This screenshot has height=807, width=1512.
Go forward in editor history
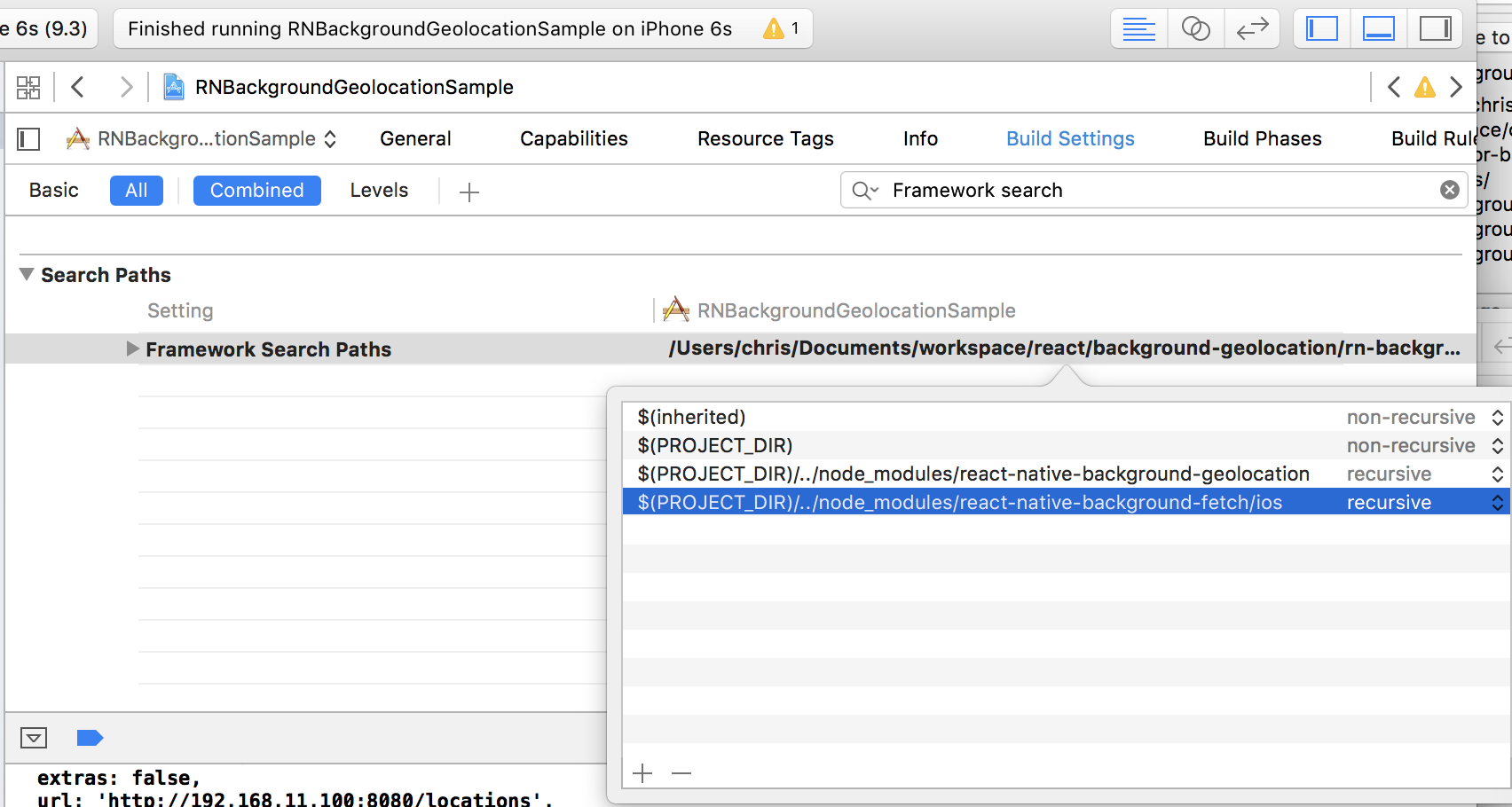[x=126, y=87]
